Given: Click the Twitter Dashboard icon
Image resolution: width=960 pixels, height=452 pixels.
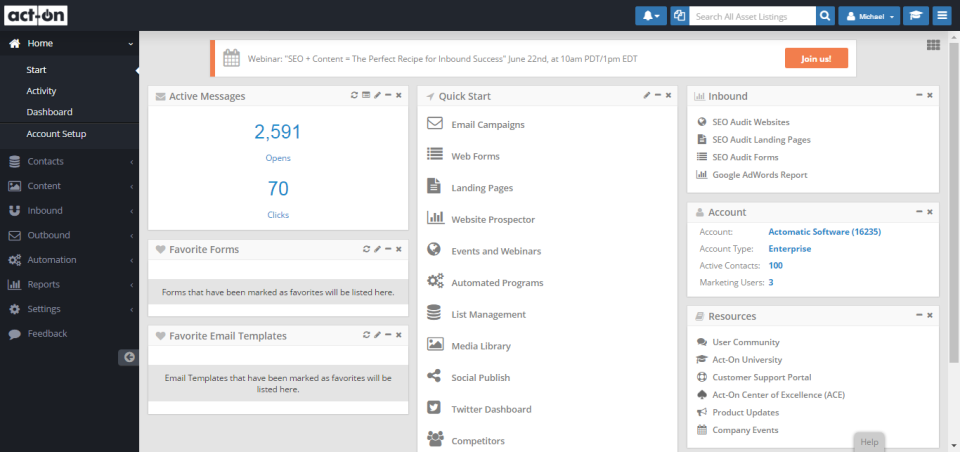Looking at the screenshot, I should tap(434, 408).
